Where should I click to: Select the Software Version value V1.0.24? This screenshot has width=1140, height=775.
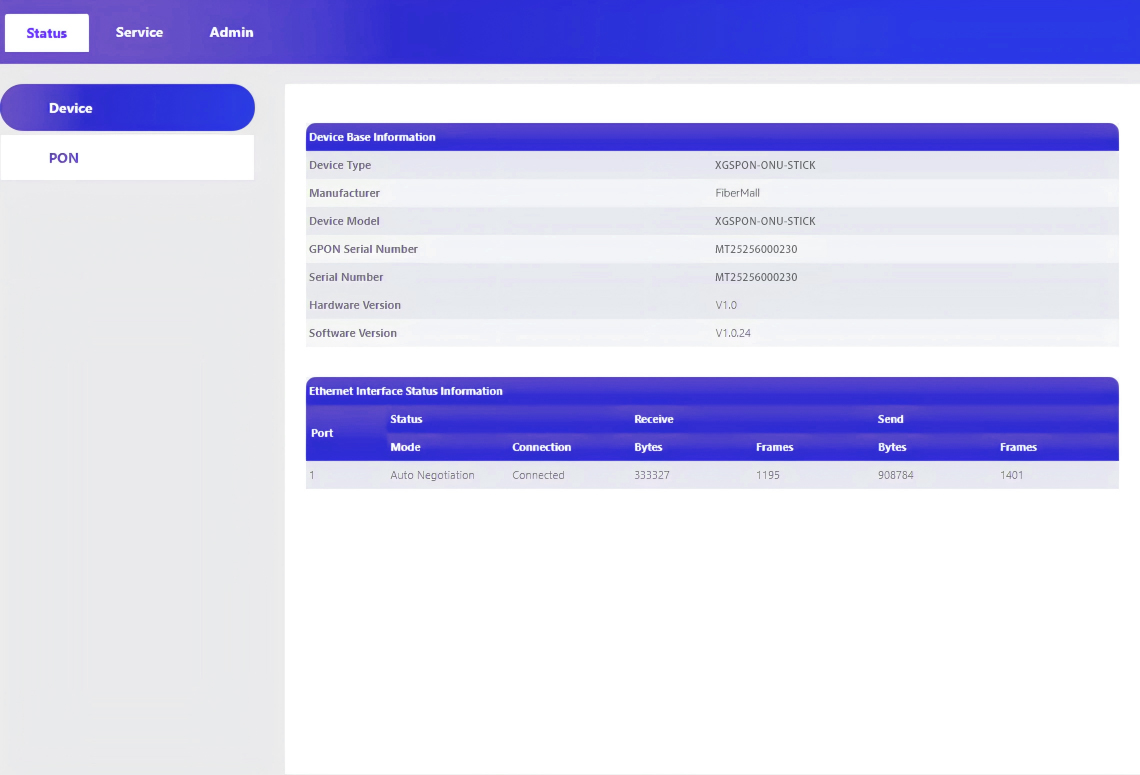(733, 333)
